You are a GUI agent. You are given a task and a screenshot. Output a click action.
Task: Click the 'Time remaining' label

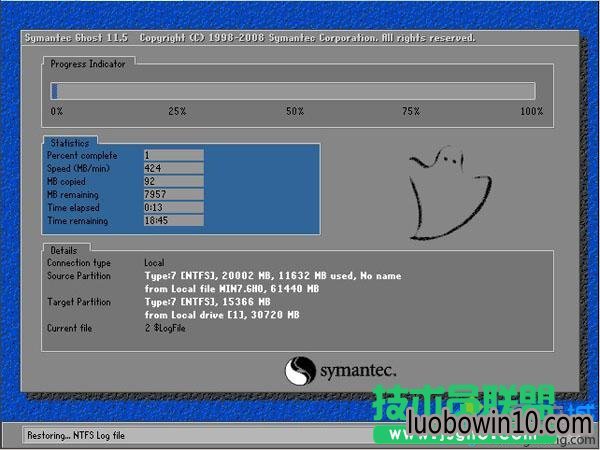point(77,221)
